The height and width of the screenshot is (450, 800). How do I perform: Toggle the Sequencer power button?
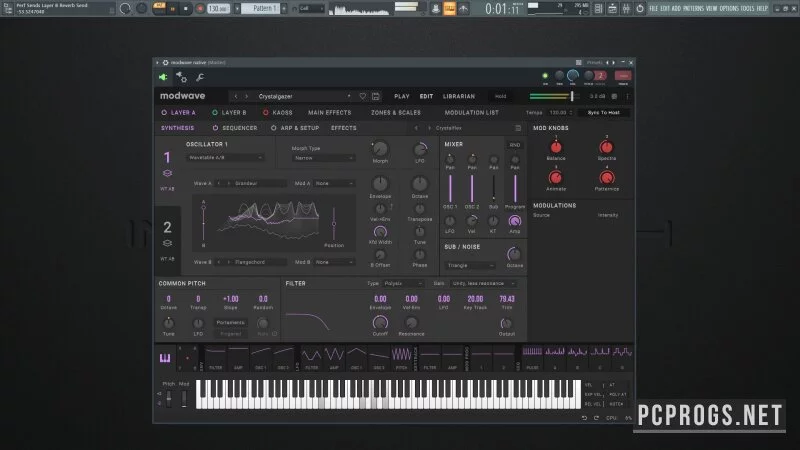click(x=215, y=128)
